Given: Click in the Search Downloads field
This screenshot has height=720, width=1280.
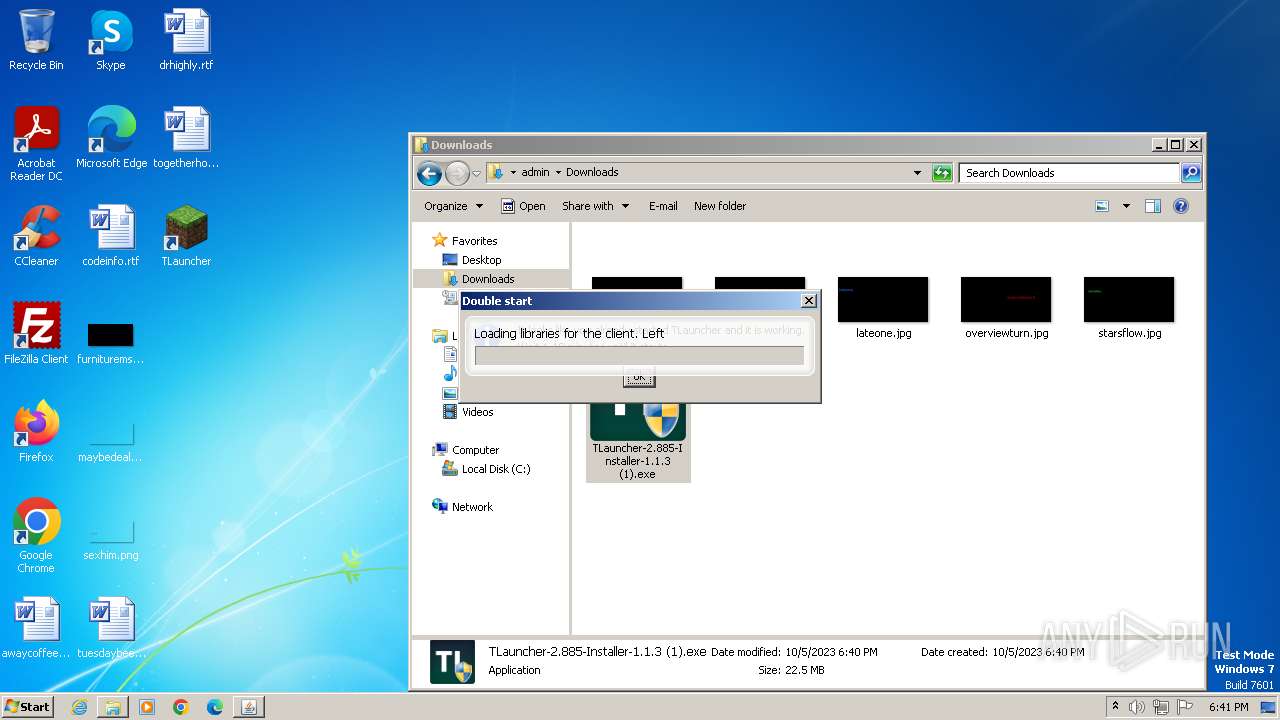Looking at the screenshot, I should click(1068, 173).
